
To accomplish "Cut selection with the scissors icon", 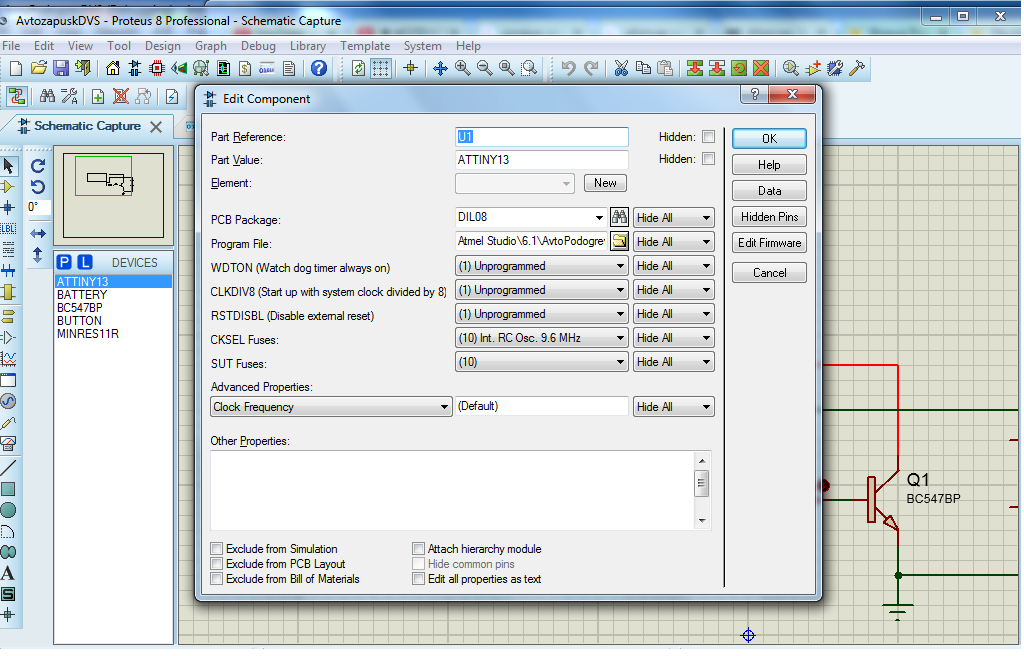I will (x=621, y=68).
